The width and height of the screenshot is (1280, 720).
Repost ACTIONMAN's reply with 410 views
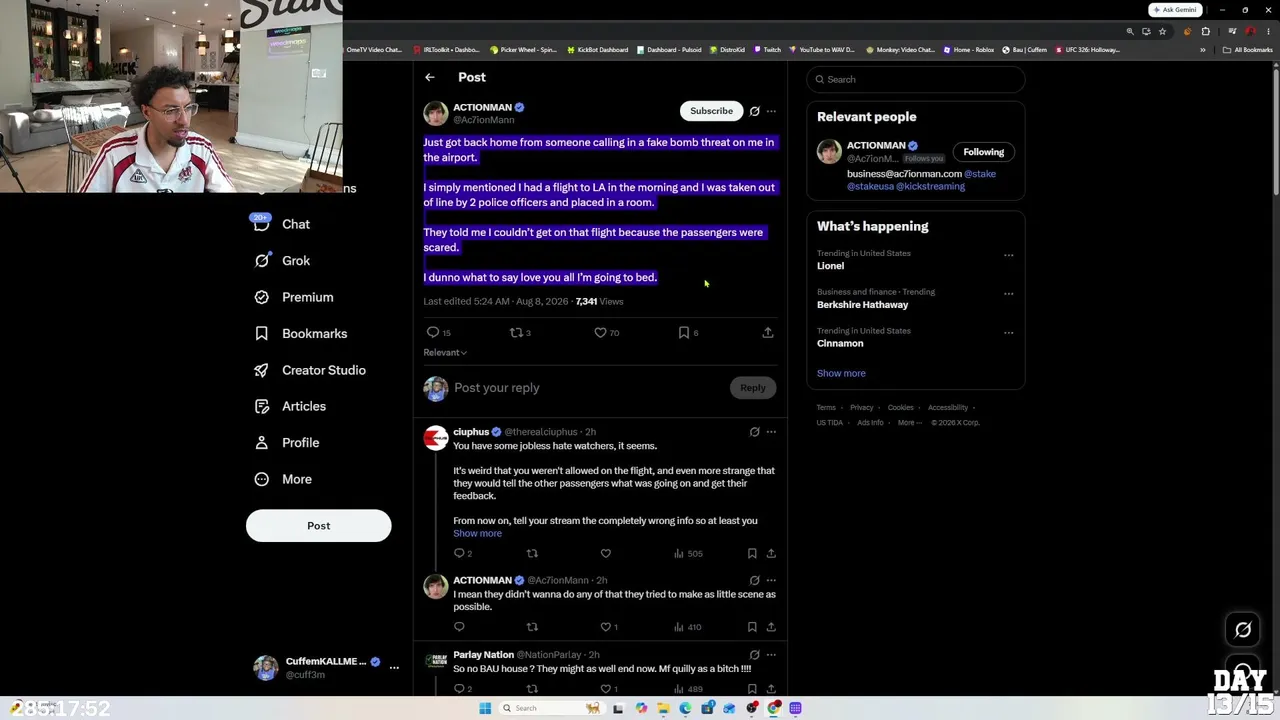tap(532, 627)
